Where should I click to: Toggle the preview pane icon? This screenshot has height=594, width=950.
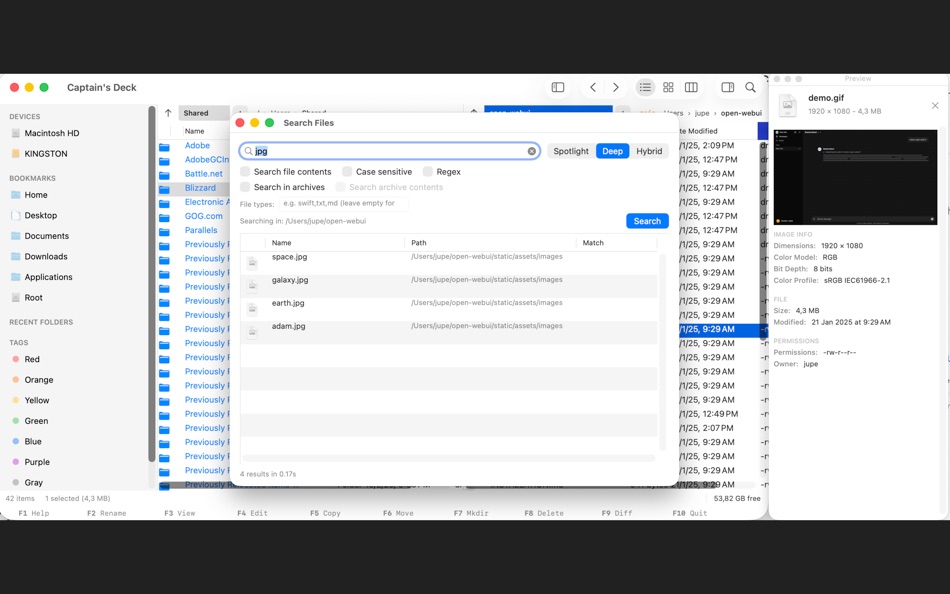pyautogui.click(x=728, y=87)
